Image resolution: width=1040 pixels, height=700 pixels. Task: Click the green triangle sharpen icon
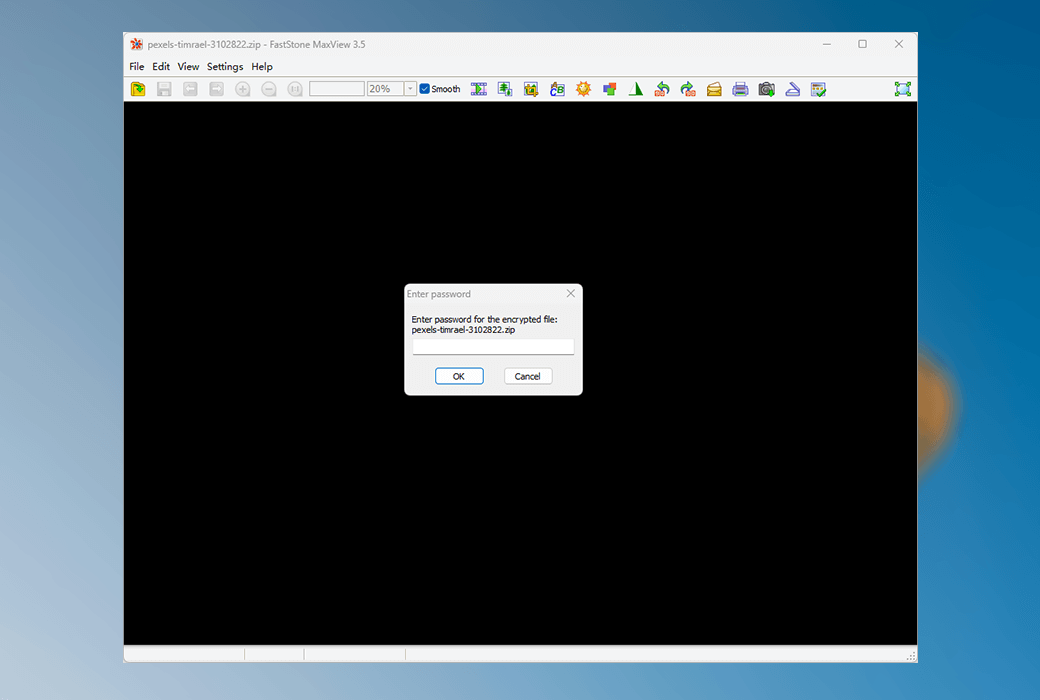pos(635,89)
